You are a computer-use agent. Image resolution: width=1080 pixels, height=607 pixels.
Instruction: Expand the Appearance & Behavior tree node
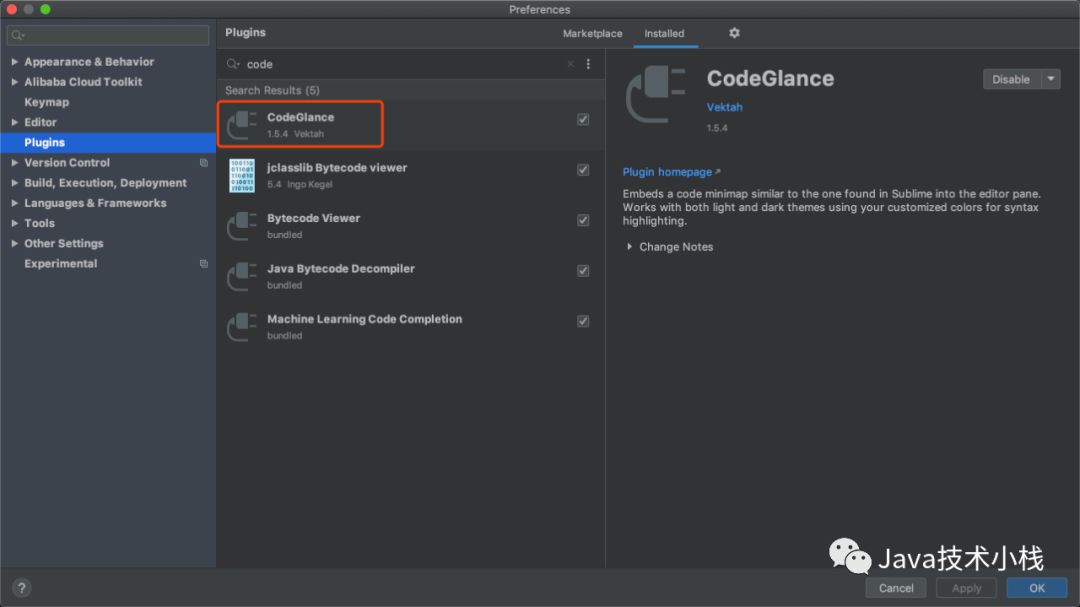(x=15, y=62)
